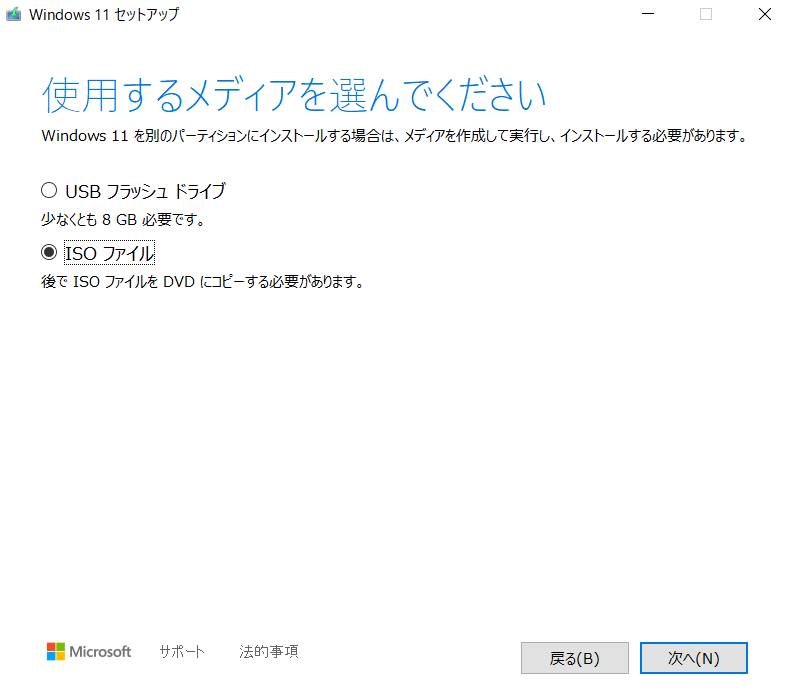The width and height of the screenshot is (795, 697).
Task: Select the ISO ファイル radio button
Action: [49, 252]
